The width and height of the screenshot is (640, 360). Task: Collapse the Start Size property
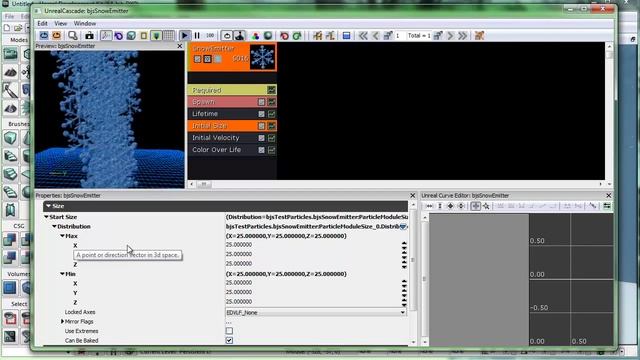pyautogui.click(x=47, y=217)
